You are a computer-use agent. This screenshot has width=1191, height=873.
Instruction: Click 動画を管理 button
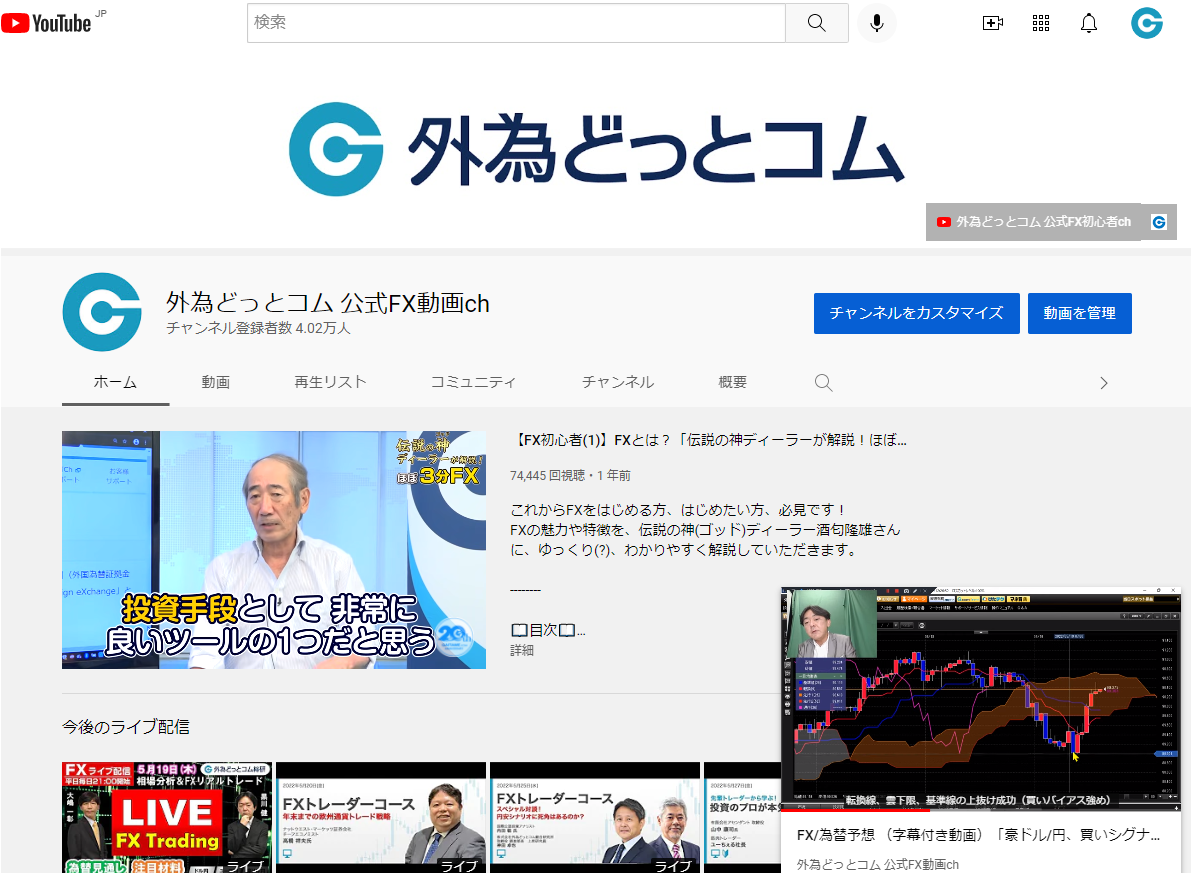pos(1079,313)
